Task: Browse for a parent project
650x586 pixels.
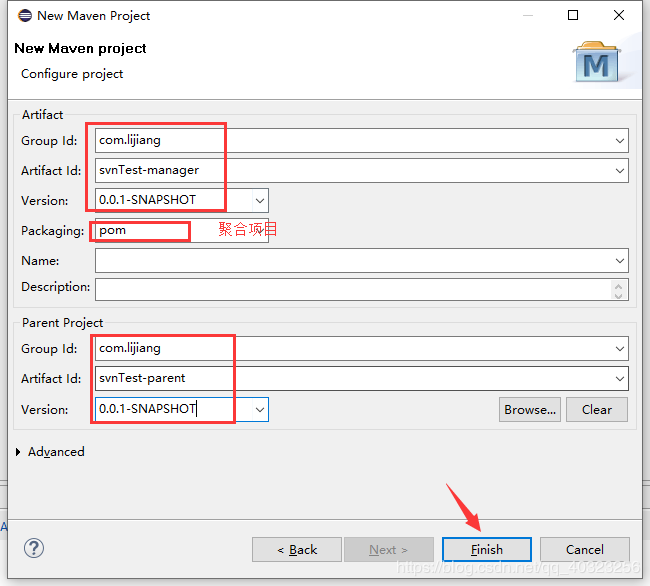Action: 529,409
